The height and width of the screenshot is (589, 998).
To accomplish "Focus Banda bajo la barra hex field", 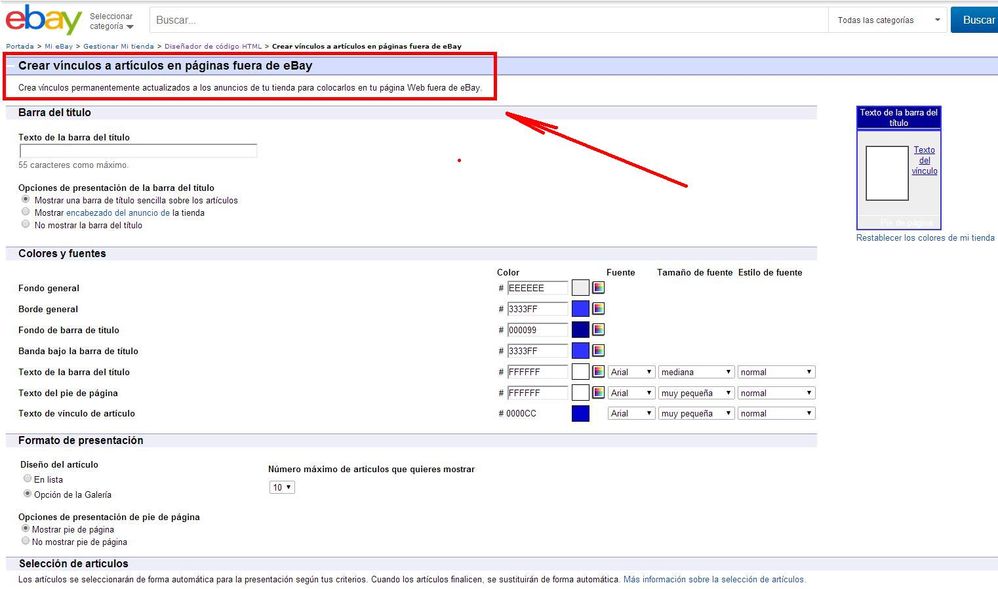I will (537, 351).
